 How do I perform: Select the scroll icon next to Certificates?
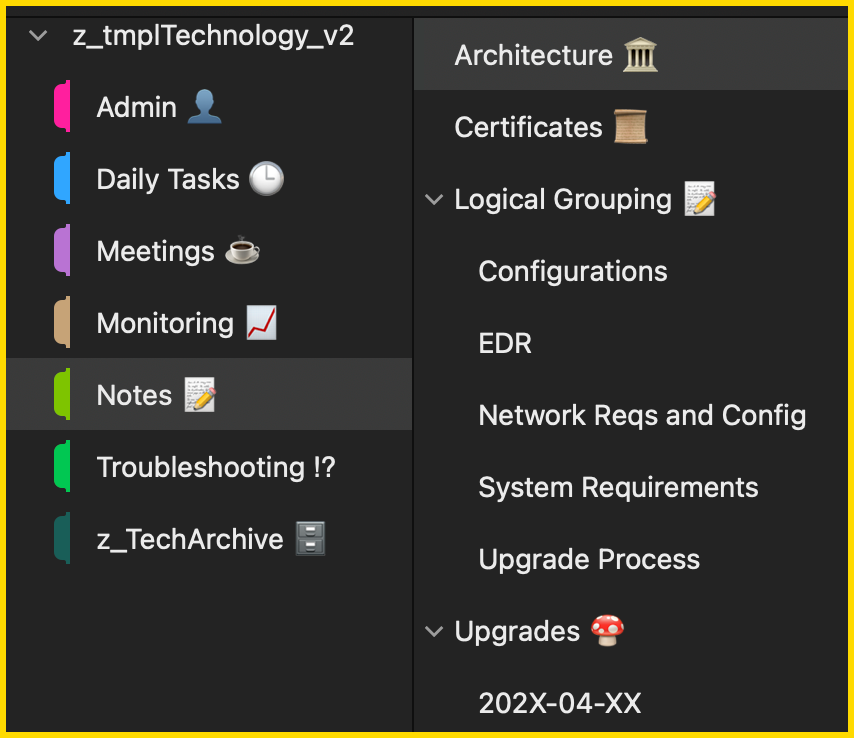pos(629,126)
